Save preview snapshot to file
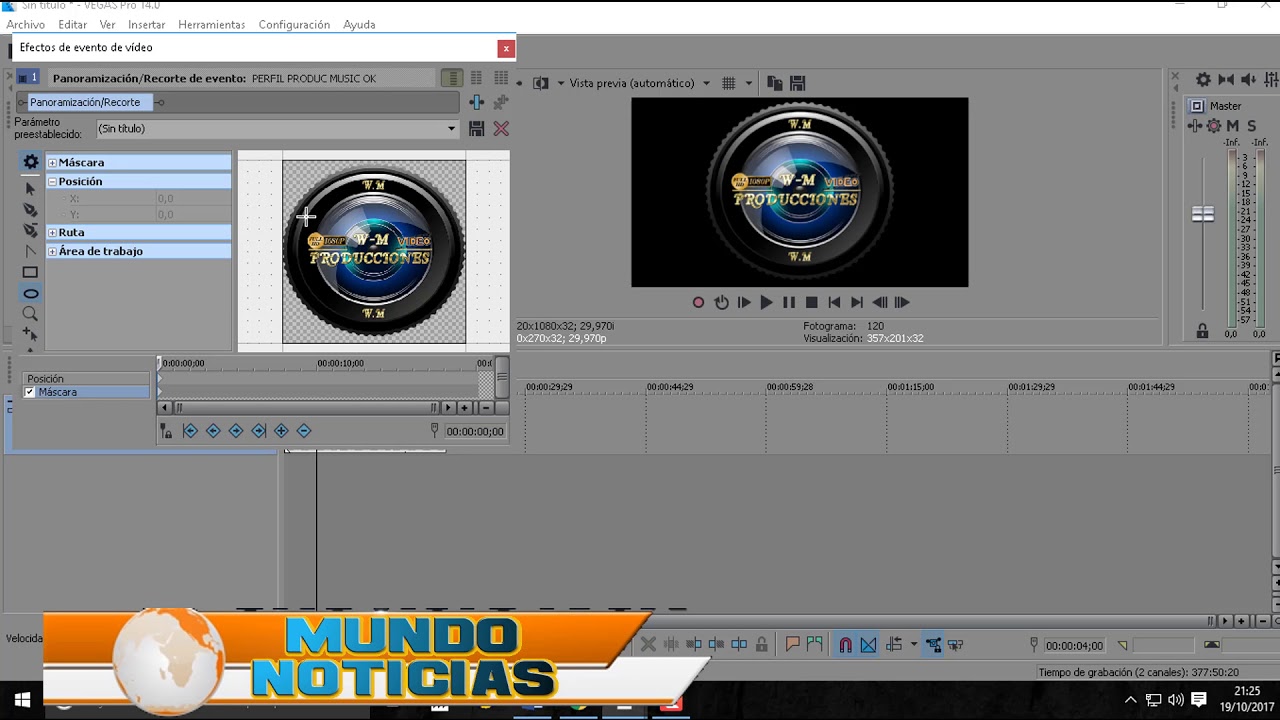Image resolution: width=1280 pixels, height=720 pixels. point(797,83)
